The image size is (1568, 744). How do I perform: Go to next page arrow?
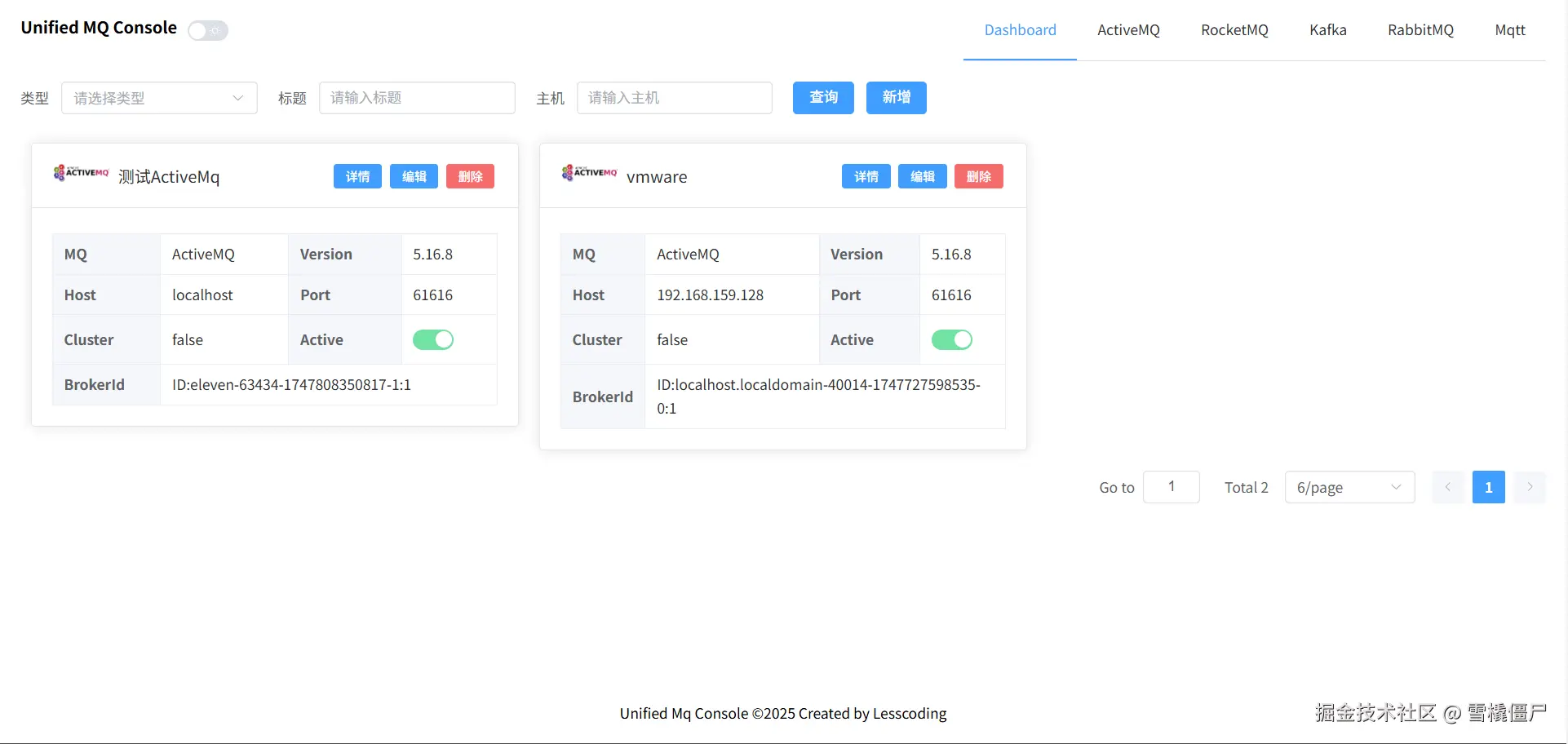(x=1530, y=487)
